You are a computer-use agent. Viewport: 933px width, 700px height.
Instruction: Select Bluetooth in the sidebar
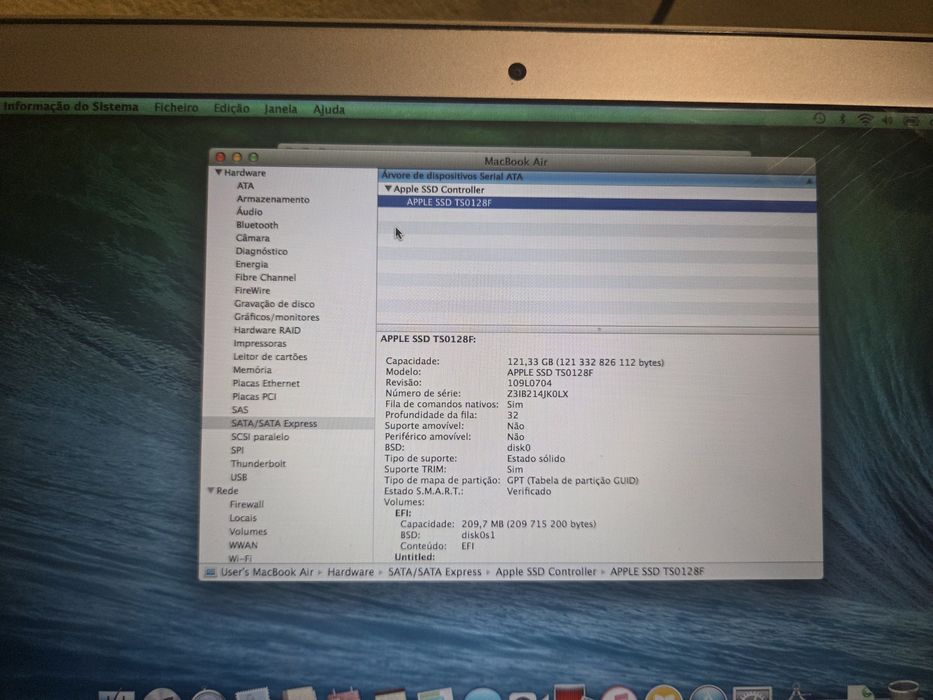[257, 225]
